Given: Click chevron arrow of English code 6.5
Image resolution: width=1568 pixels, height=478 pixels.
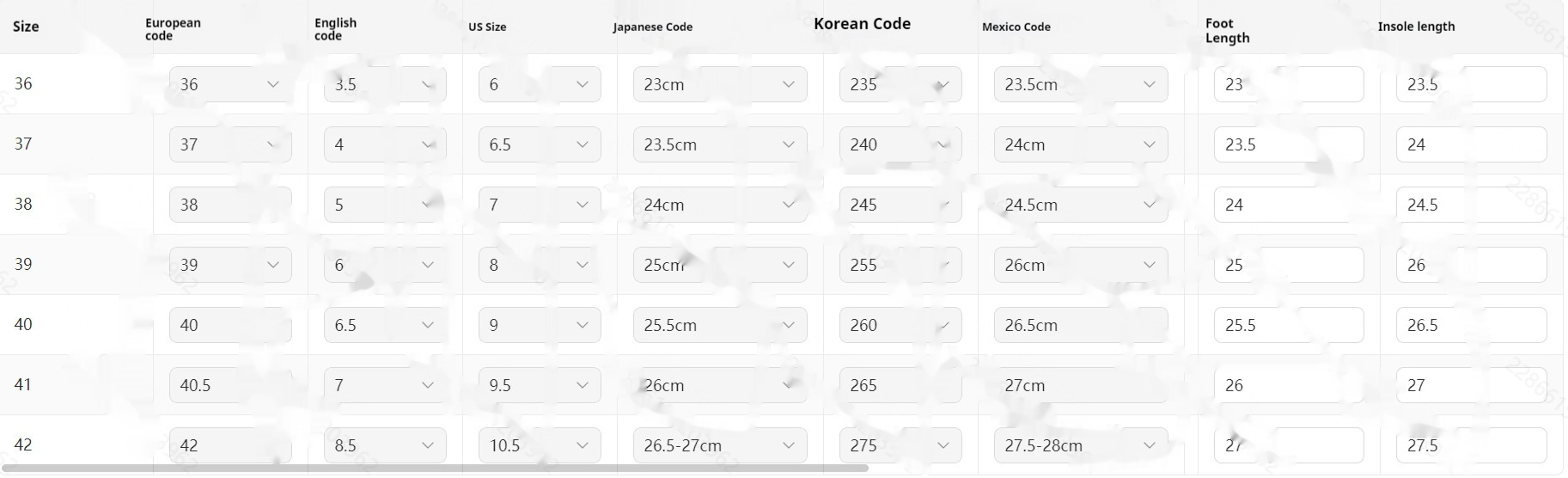Looking at the screenshot, I should click(x=428, y=325).
